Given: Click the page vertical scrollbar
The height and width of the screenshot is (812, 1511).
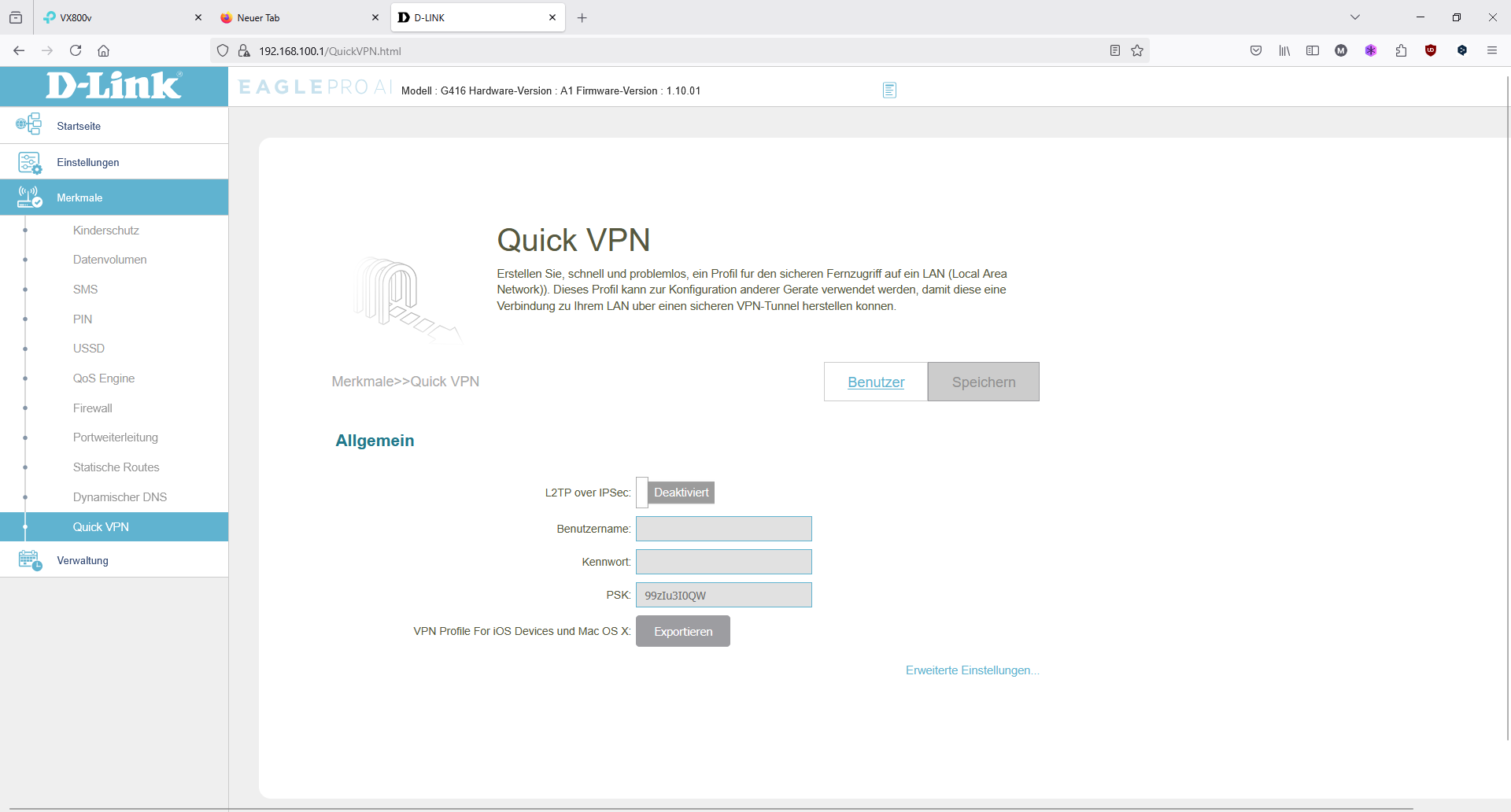Looking at the screenshot, I should click(x=1508, y=409).
